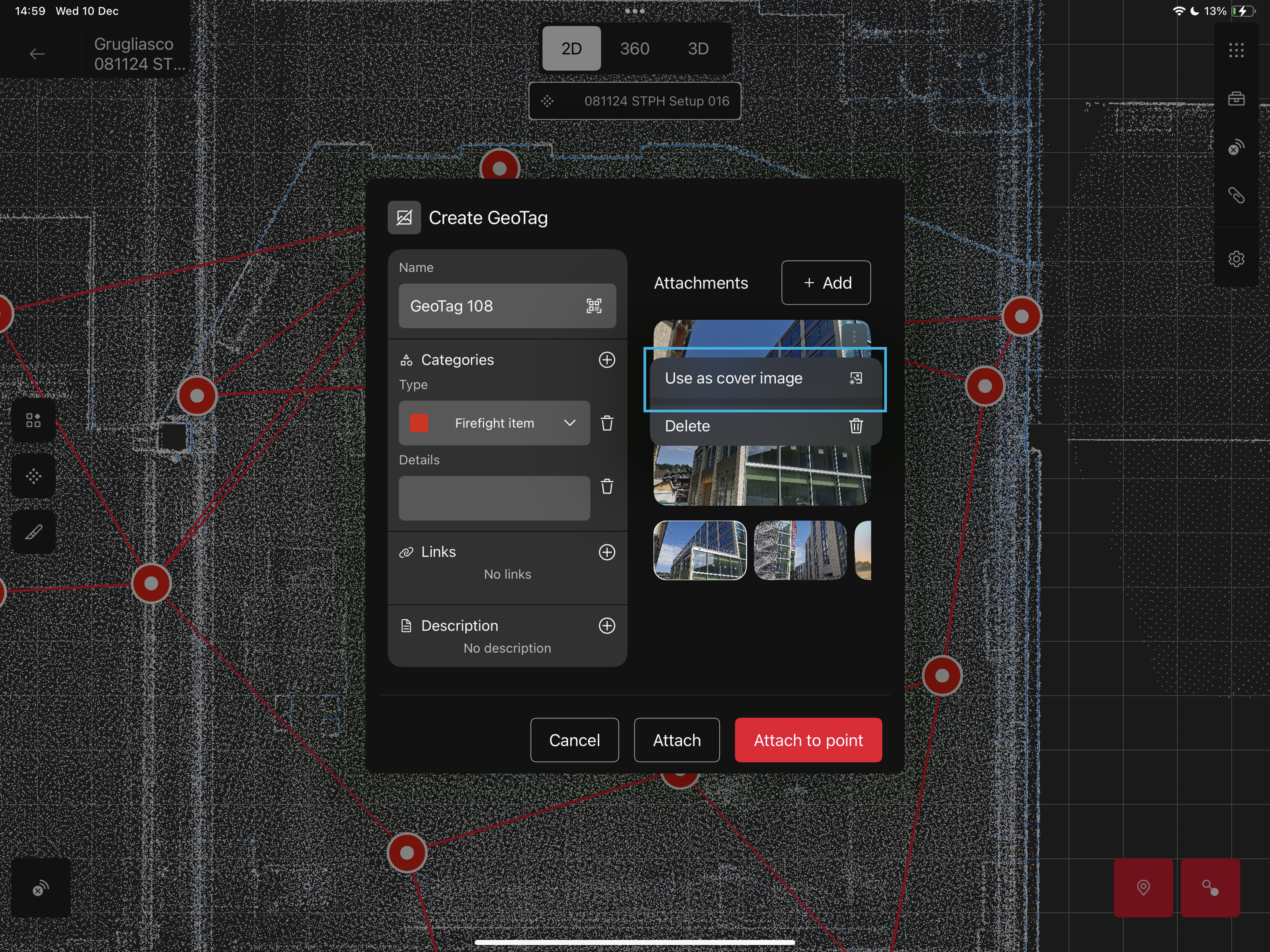Tap the QR scan icon in Name field
The image size is (1270, 952).
click(594, 306)
